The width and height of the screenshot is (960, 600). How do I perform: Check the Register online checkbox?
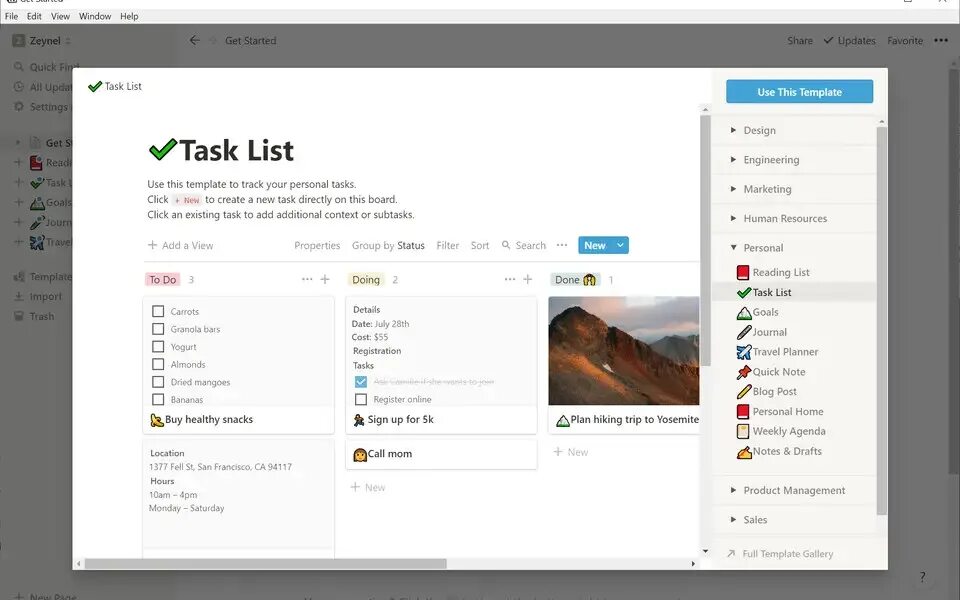coord(361,399)
